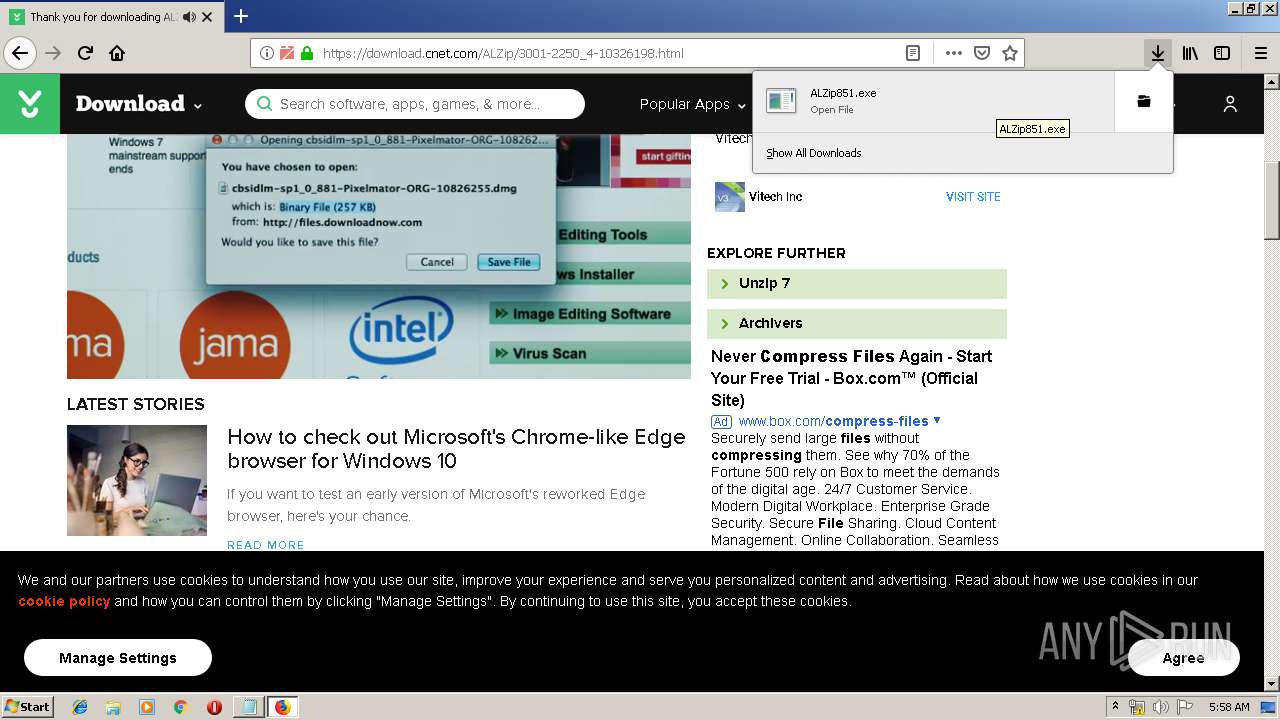Launch Opera from the taskbar
Viewport: 1280px width, 720px height.
[214, 707]
